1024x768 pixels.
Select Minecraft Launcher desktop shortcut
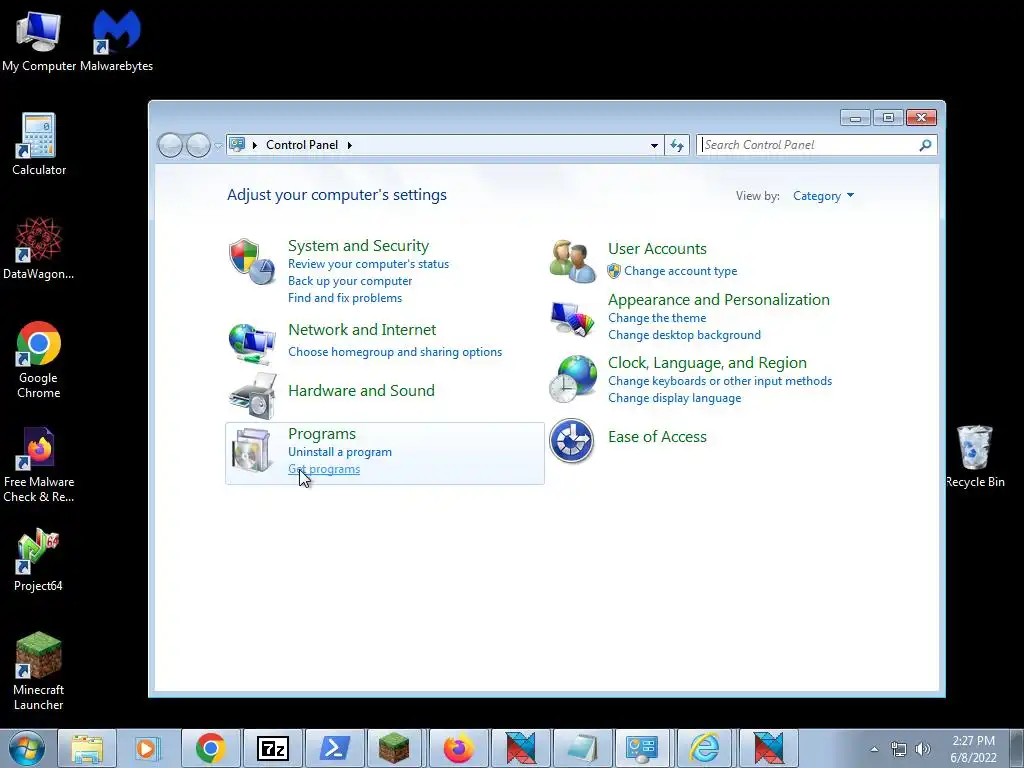39,671
